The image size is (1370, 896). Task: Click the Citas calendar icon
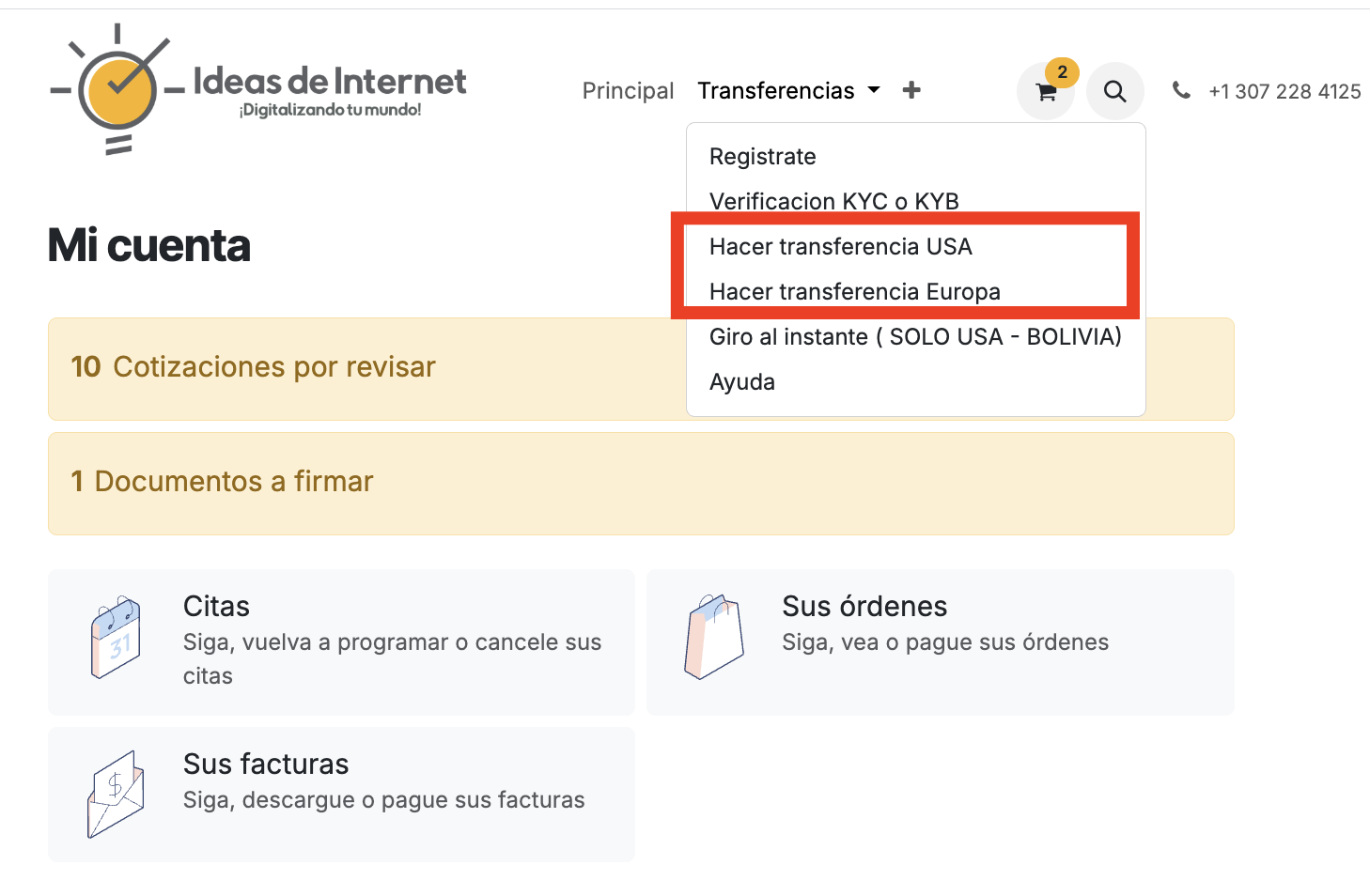point(116,637)
